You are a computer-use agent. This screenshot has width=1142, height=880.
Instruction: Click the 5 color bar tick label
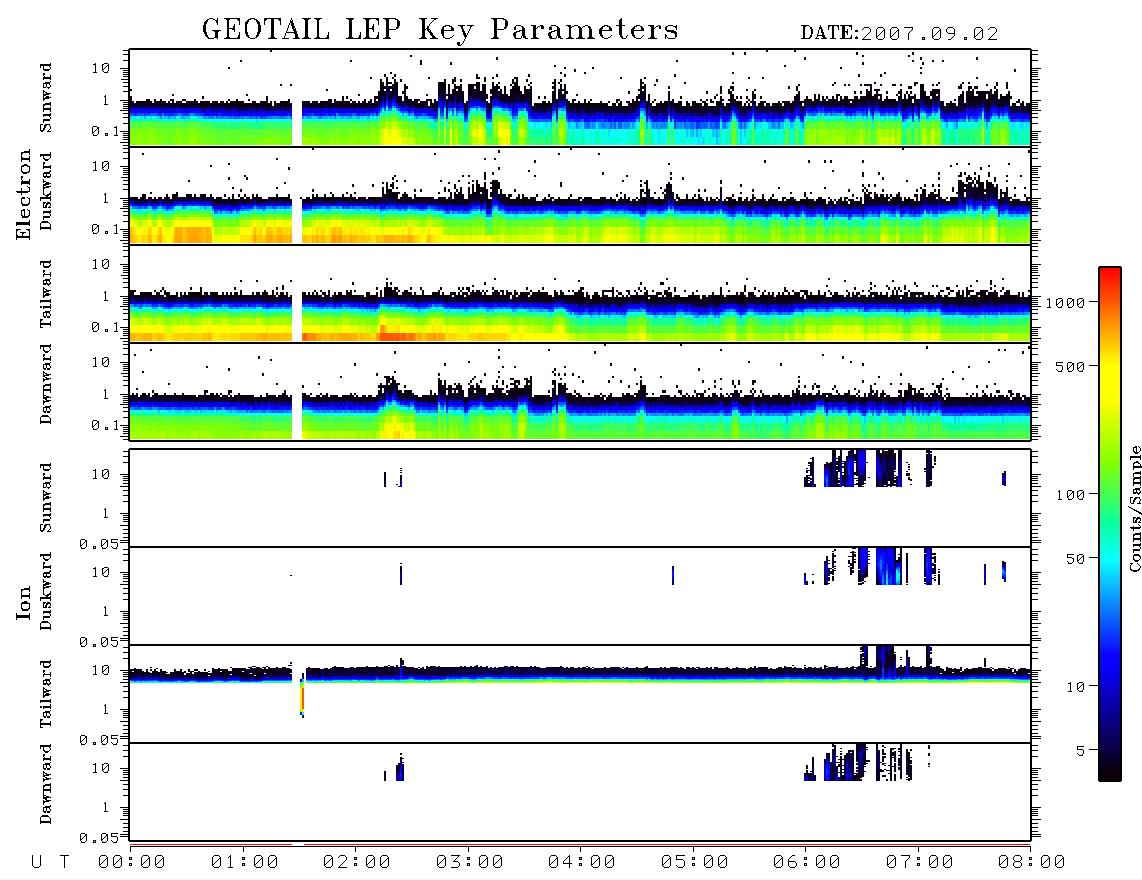[1081, 751]
